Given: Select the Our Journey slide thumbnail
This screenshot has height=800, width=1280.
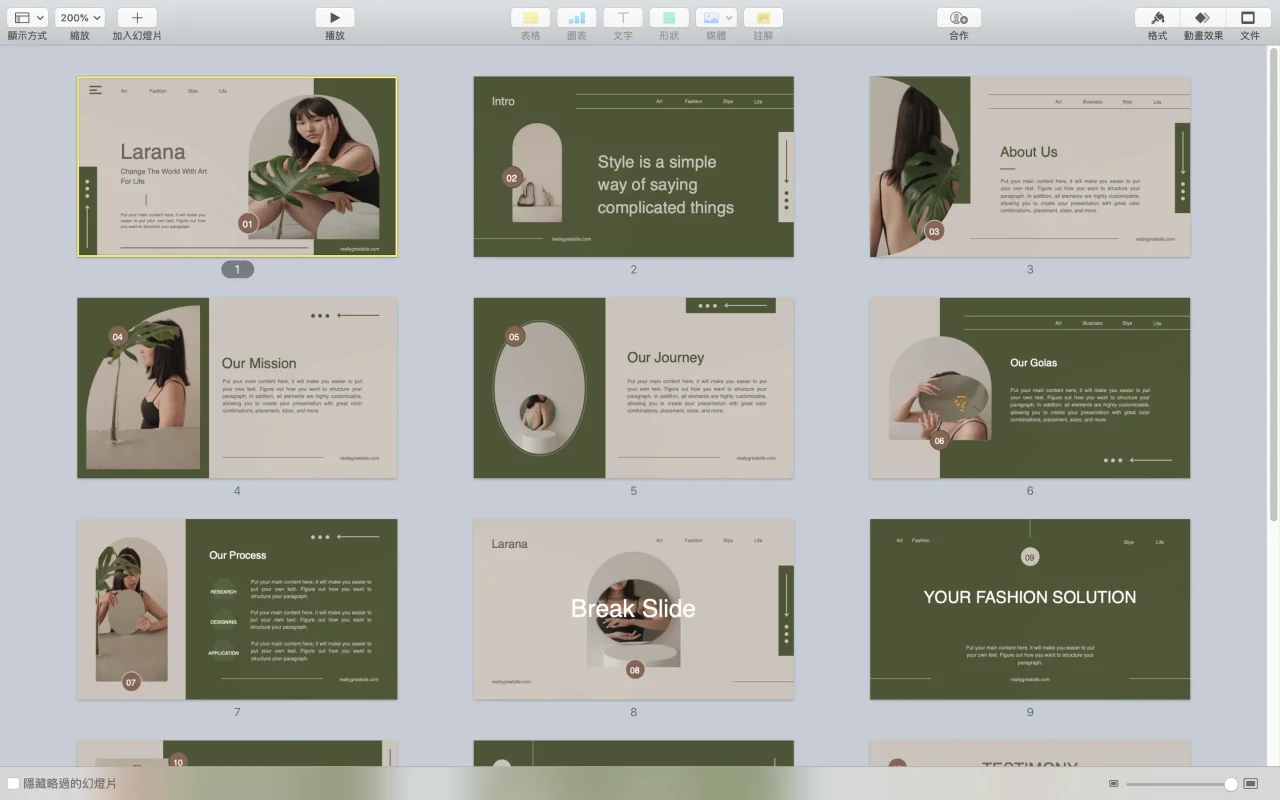Looking at the screenshot, I should tap(634, 388).
